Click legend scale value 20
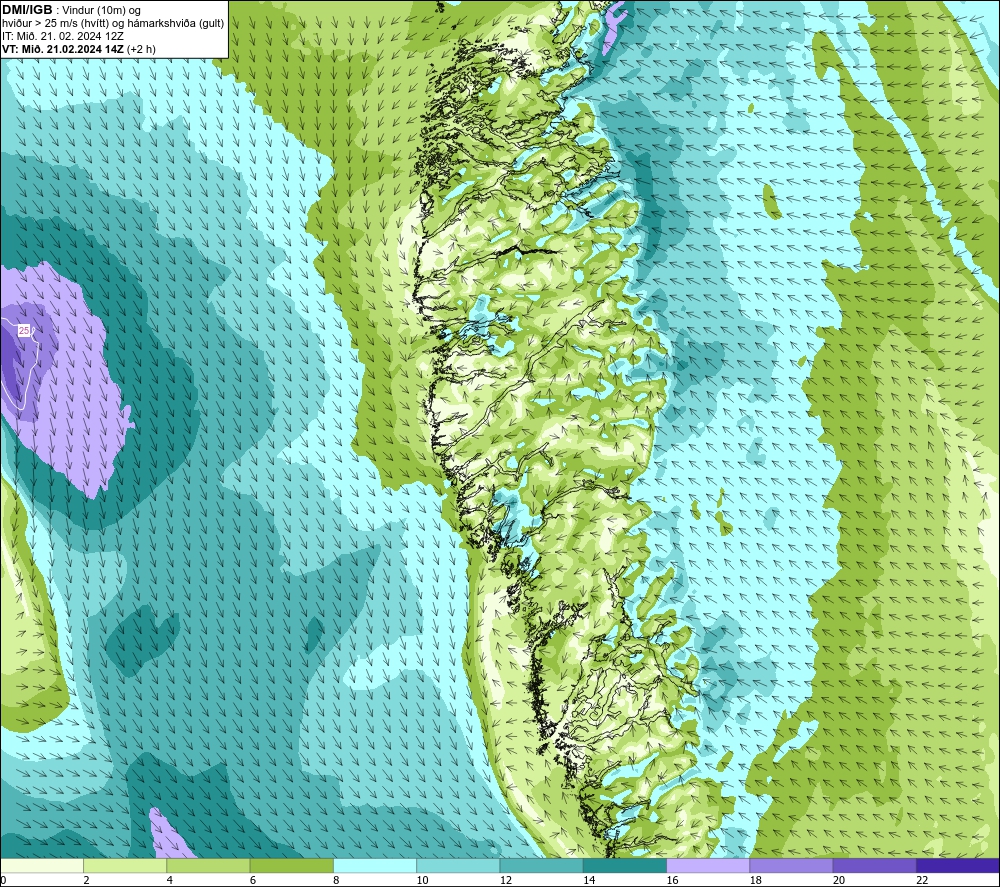 point(839,881)
